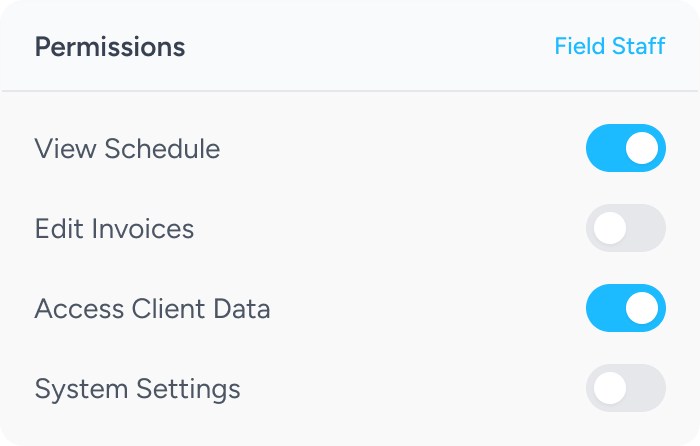Click the Permissions panel heading
Screen dimensions: 700x446
click(x=110, y=47)
